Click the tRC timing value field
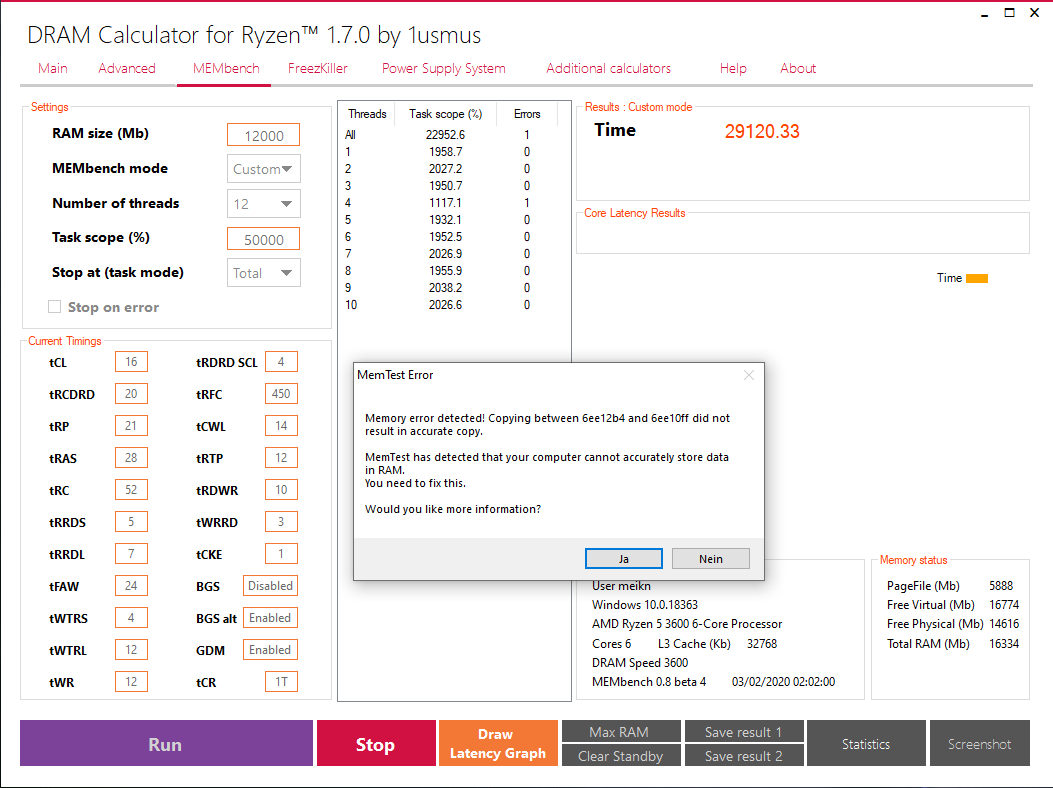Image resolution: width=1053 pixels, height=788 pixels. (131, 490)
